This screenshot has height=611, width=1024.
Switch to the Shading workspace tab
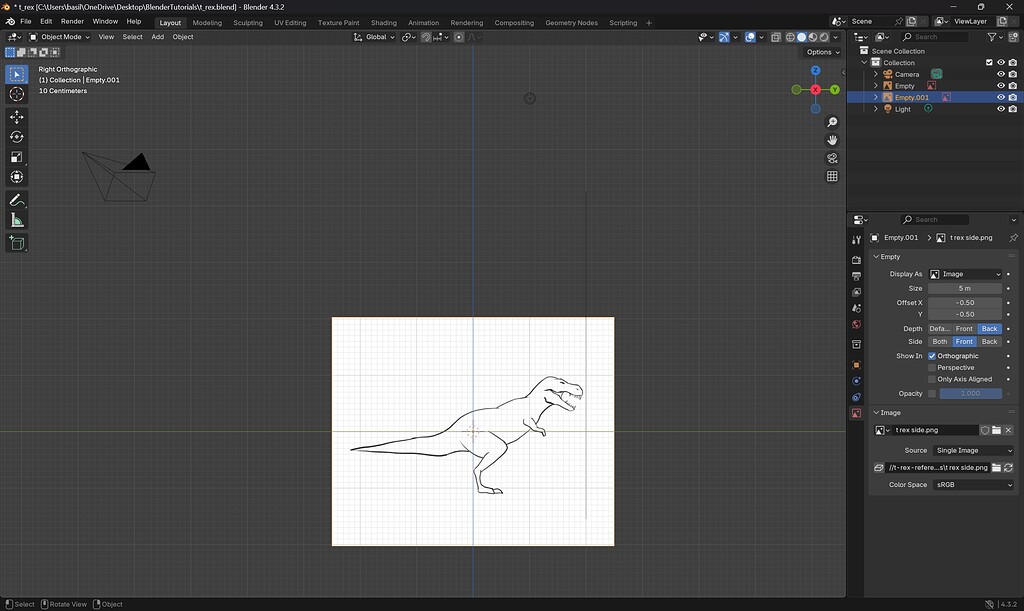383,22
